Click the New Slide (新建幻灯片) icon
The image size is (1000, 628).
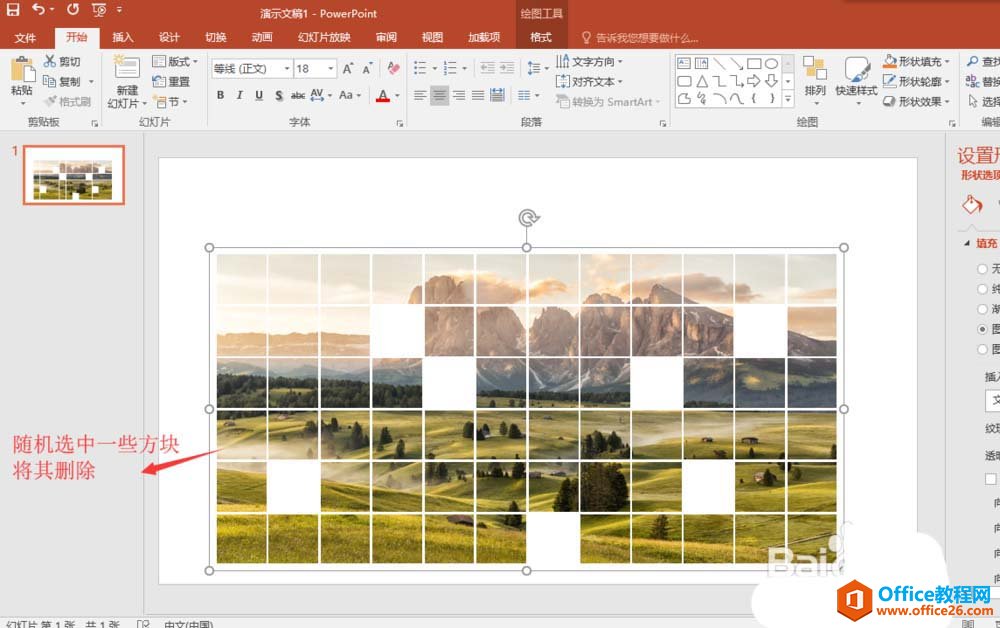coord(127,69)
